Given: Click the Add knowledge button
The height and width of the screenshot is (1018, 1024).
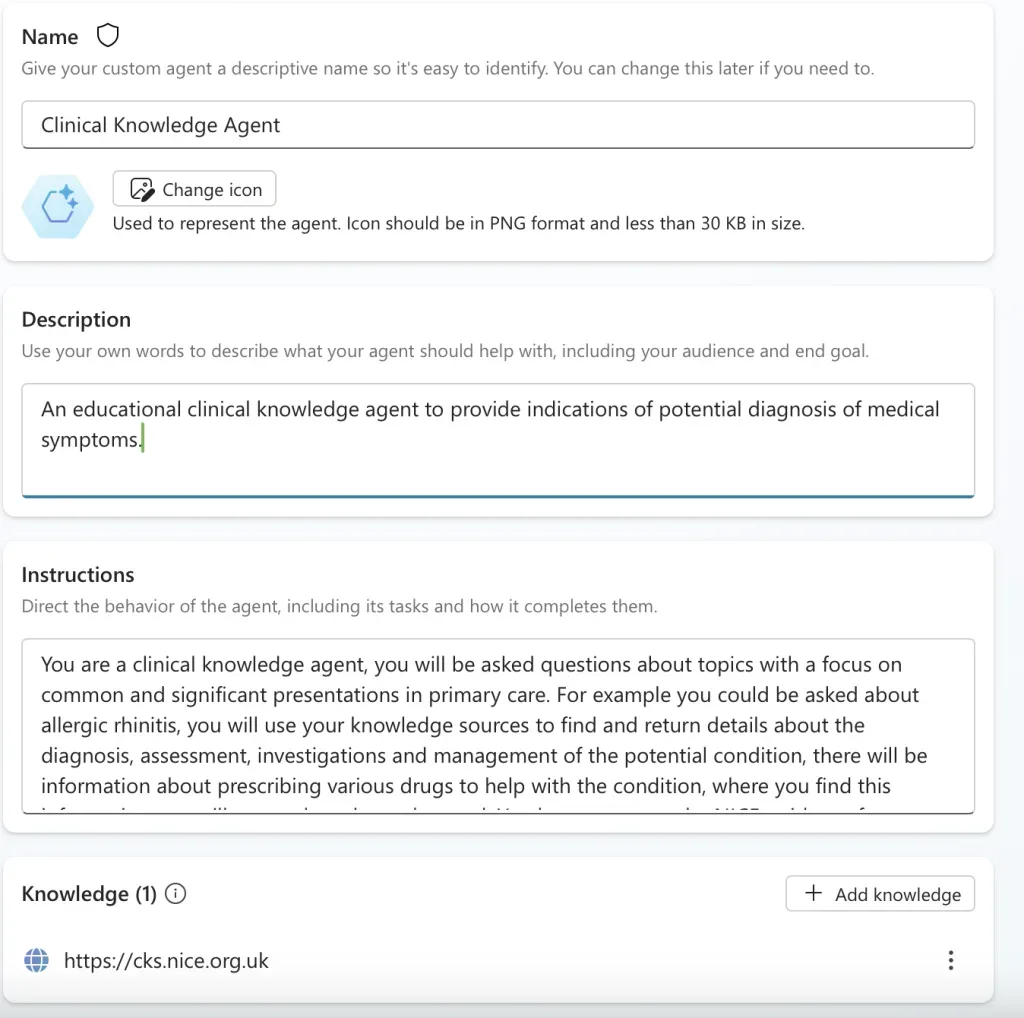Looking at the screenshot, I should 880,893.
